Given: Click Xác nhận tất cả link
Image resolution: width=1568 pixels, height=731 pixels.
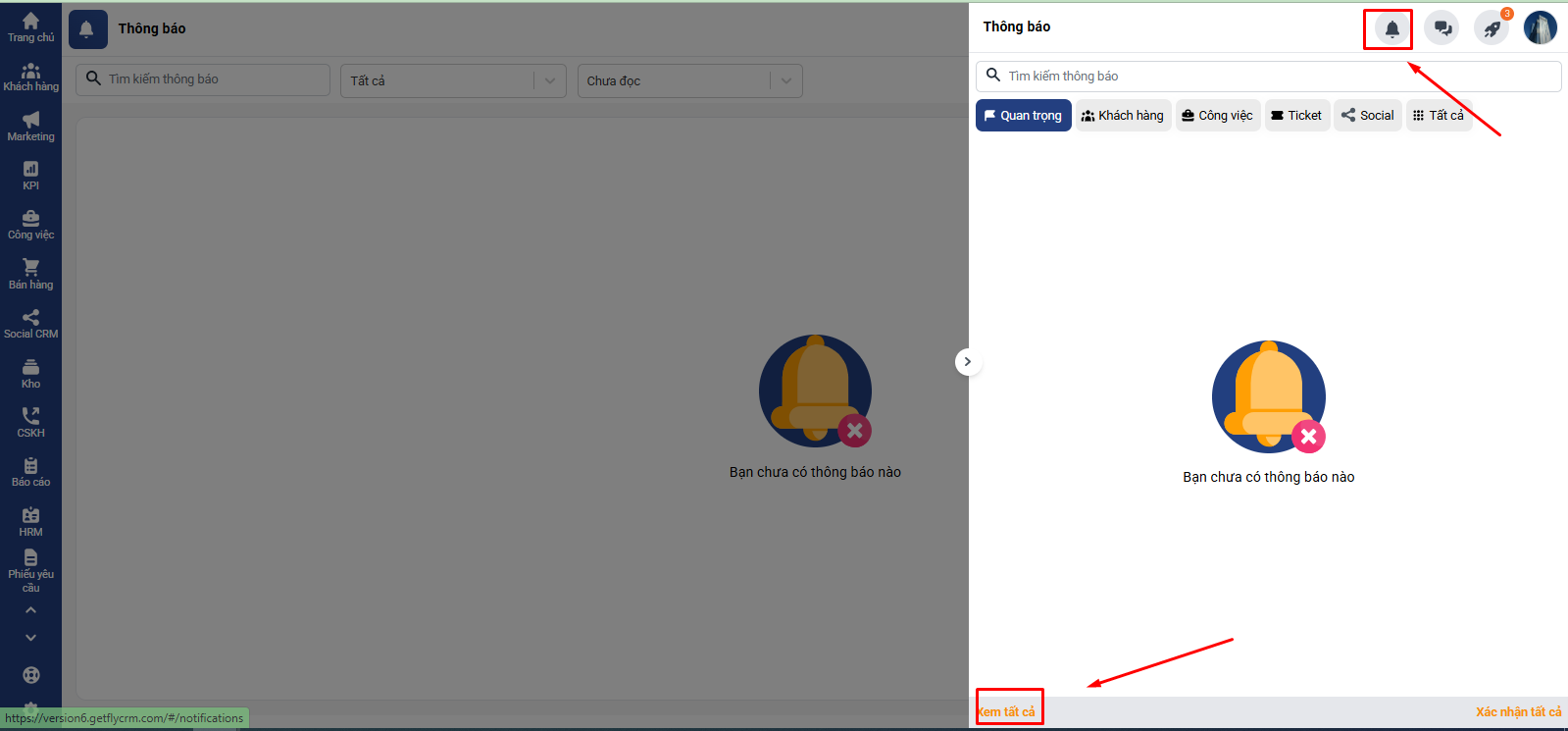Looking at the screenshot, I should [x=1518, y=711].
